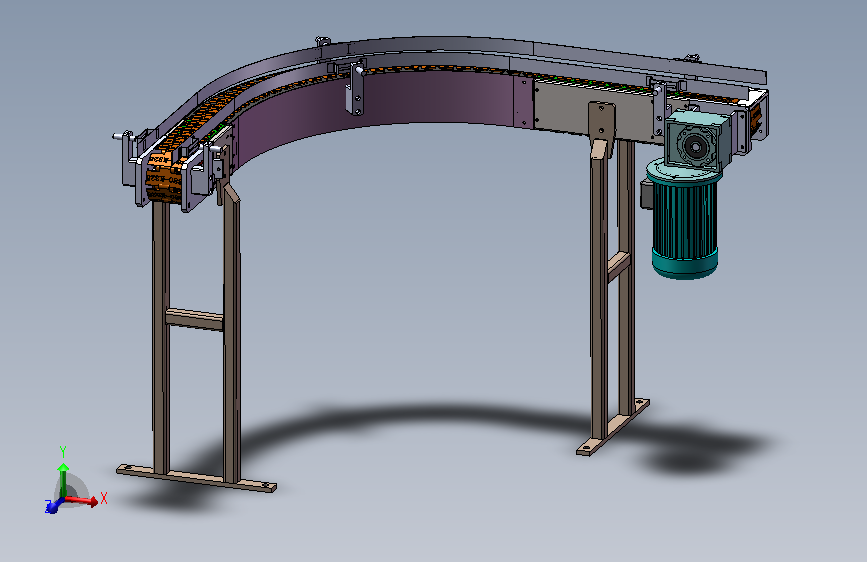Select the right support stand base plate
Screen dimensions: 867x562
coord(613,428)
